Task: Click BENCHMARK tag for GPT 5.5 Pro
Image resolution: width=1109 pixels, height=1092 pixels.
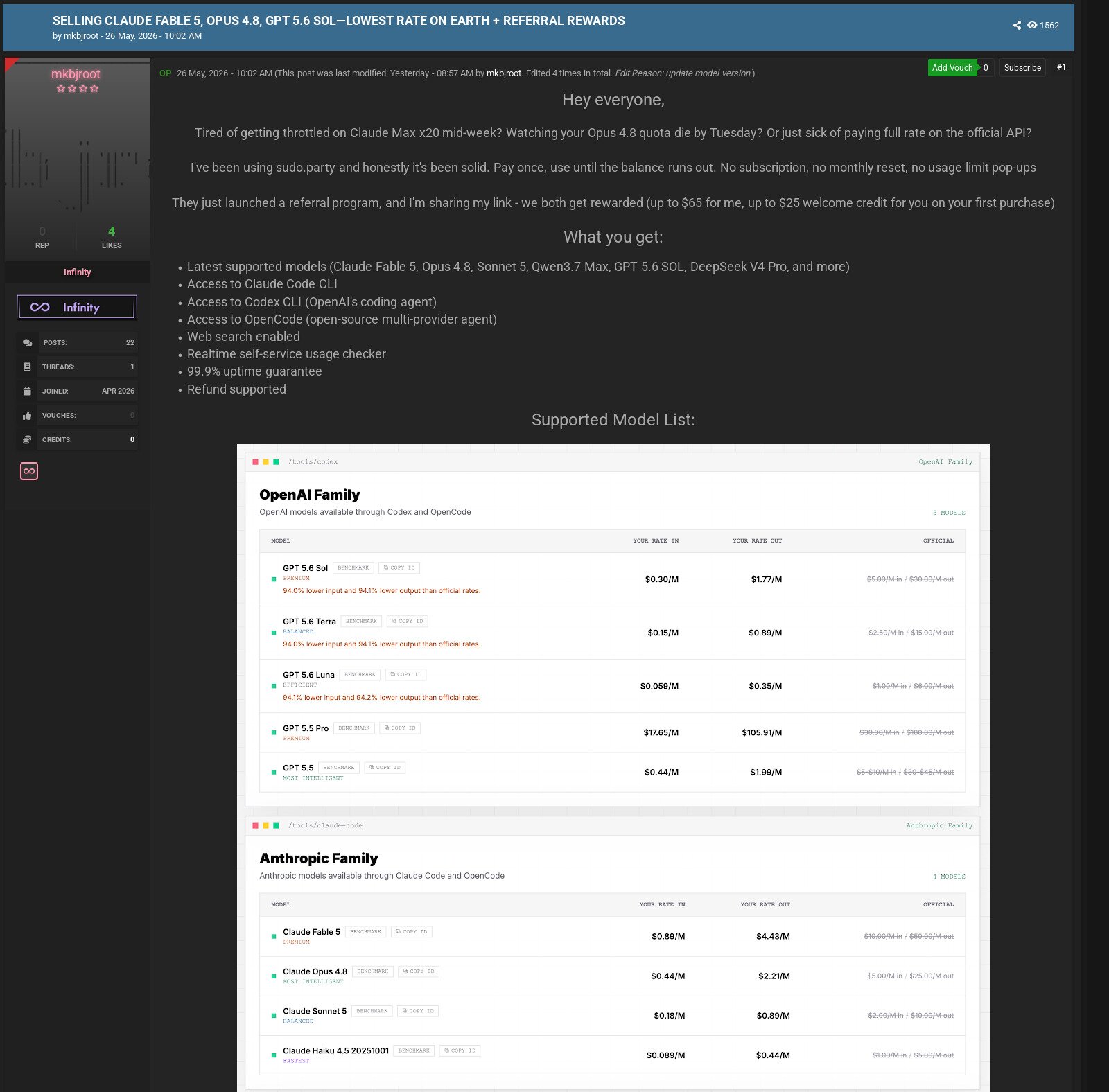Action: click(x=354, y=728)
